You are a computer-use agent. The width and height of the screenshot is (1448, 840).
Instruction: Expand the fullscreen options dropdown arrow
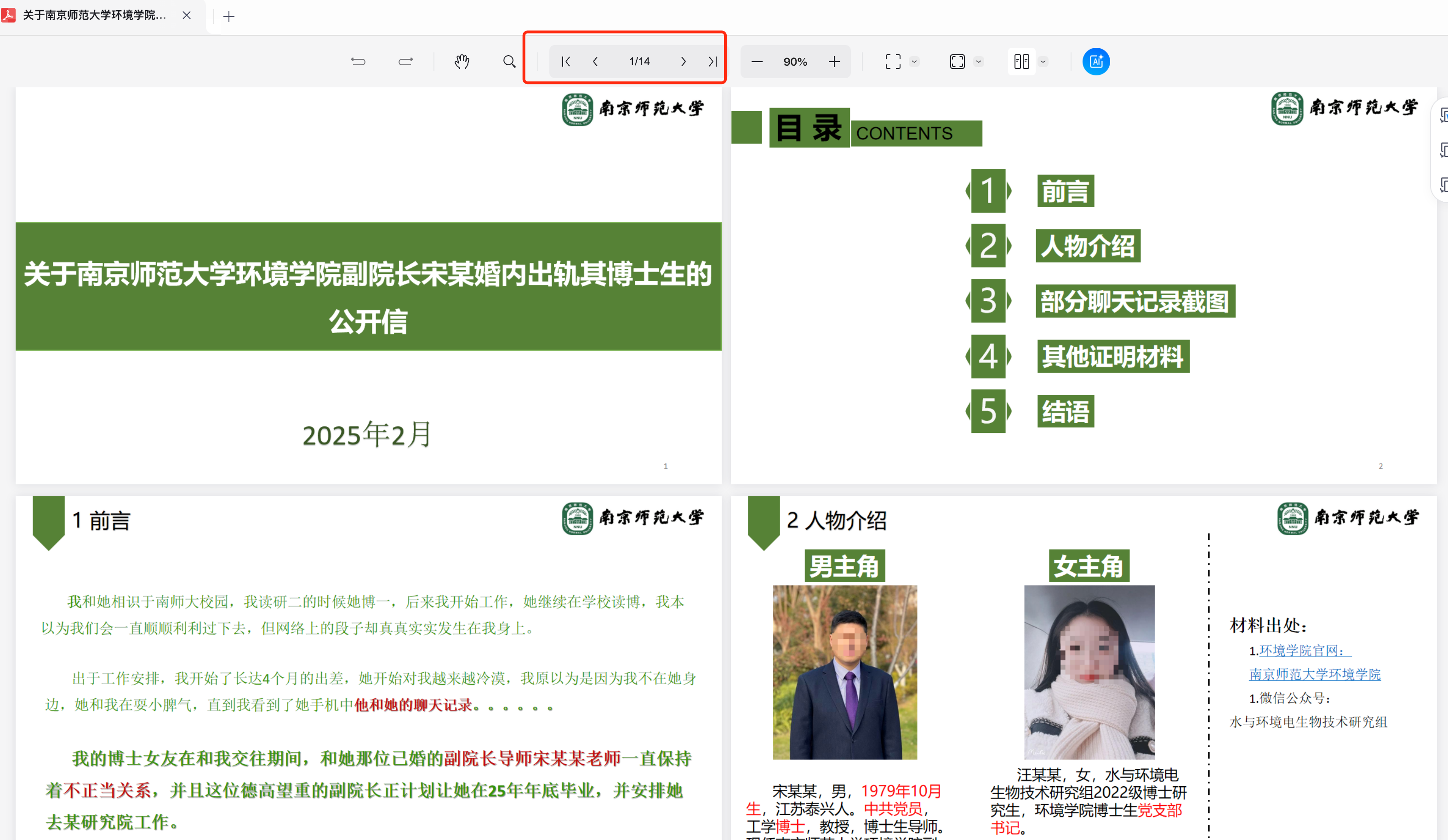pyautogui.click(x=914, y=62)
